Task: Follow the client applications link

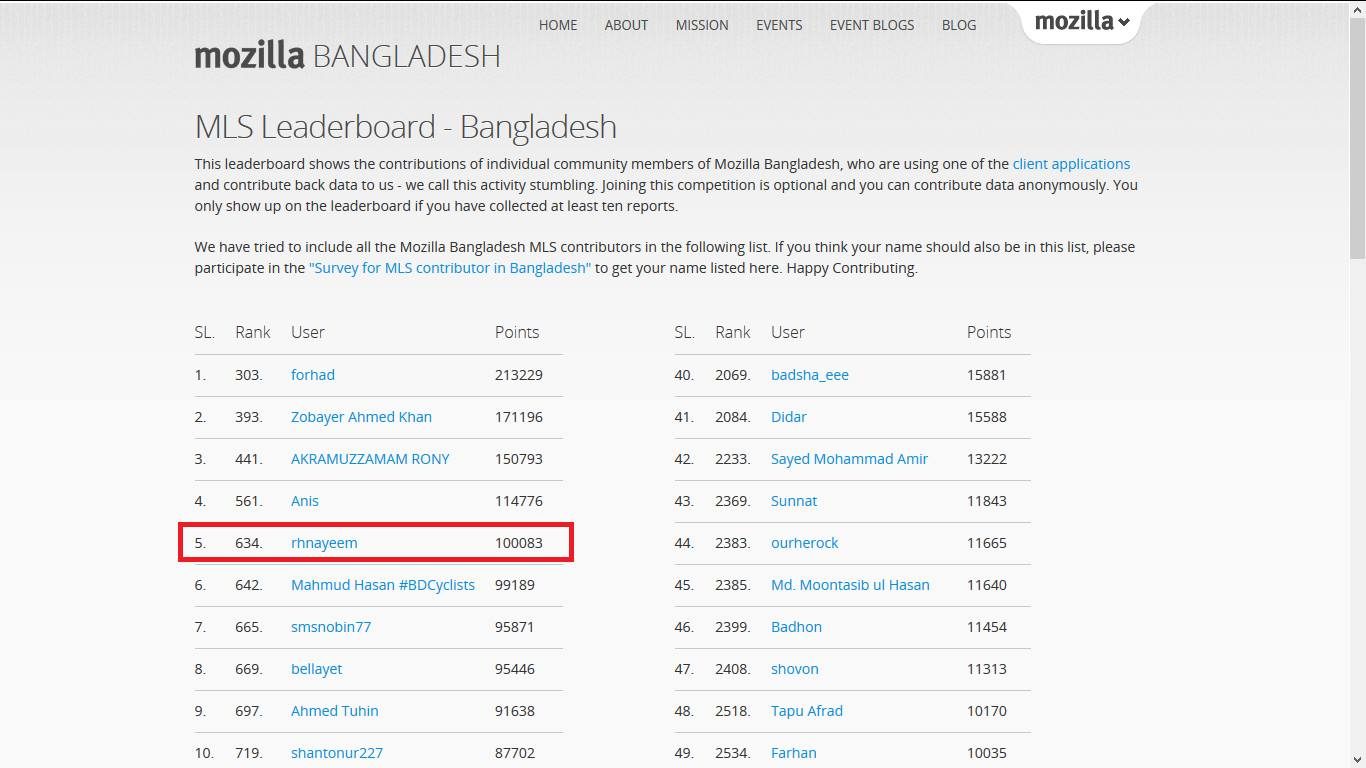Action: point(1071,164)
